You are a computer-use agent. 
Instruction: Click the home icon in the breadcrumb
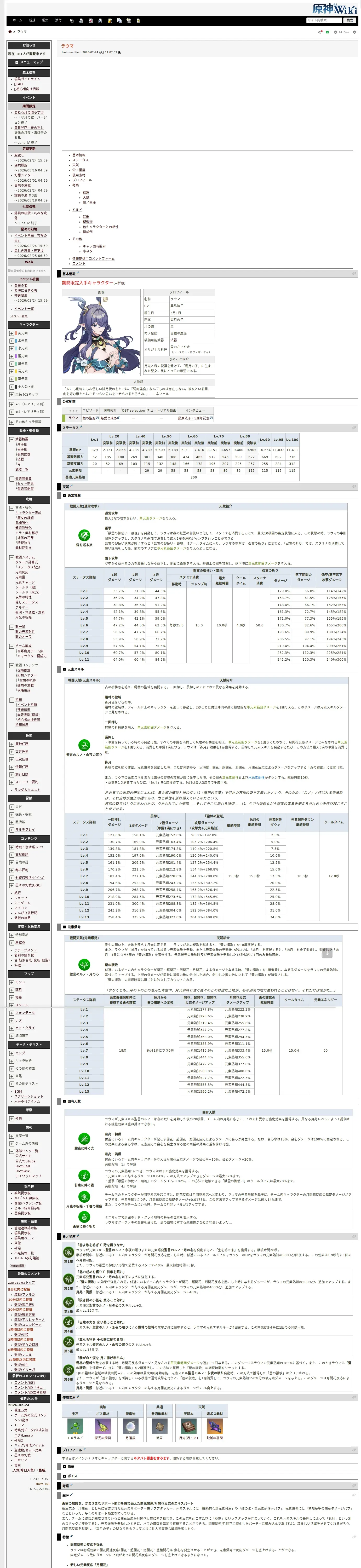point(10,32)
